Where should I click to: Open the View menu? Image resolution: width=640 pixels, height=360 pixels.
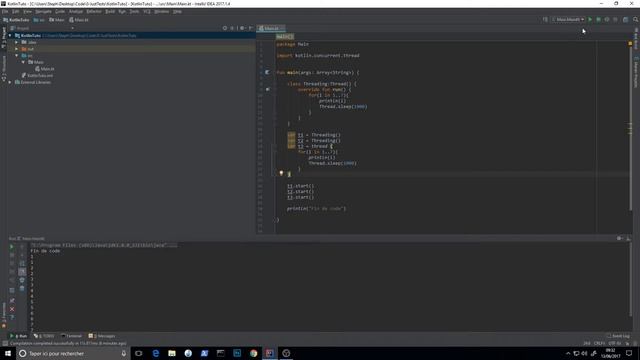(x=27, y=11)
